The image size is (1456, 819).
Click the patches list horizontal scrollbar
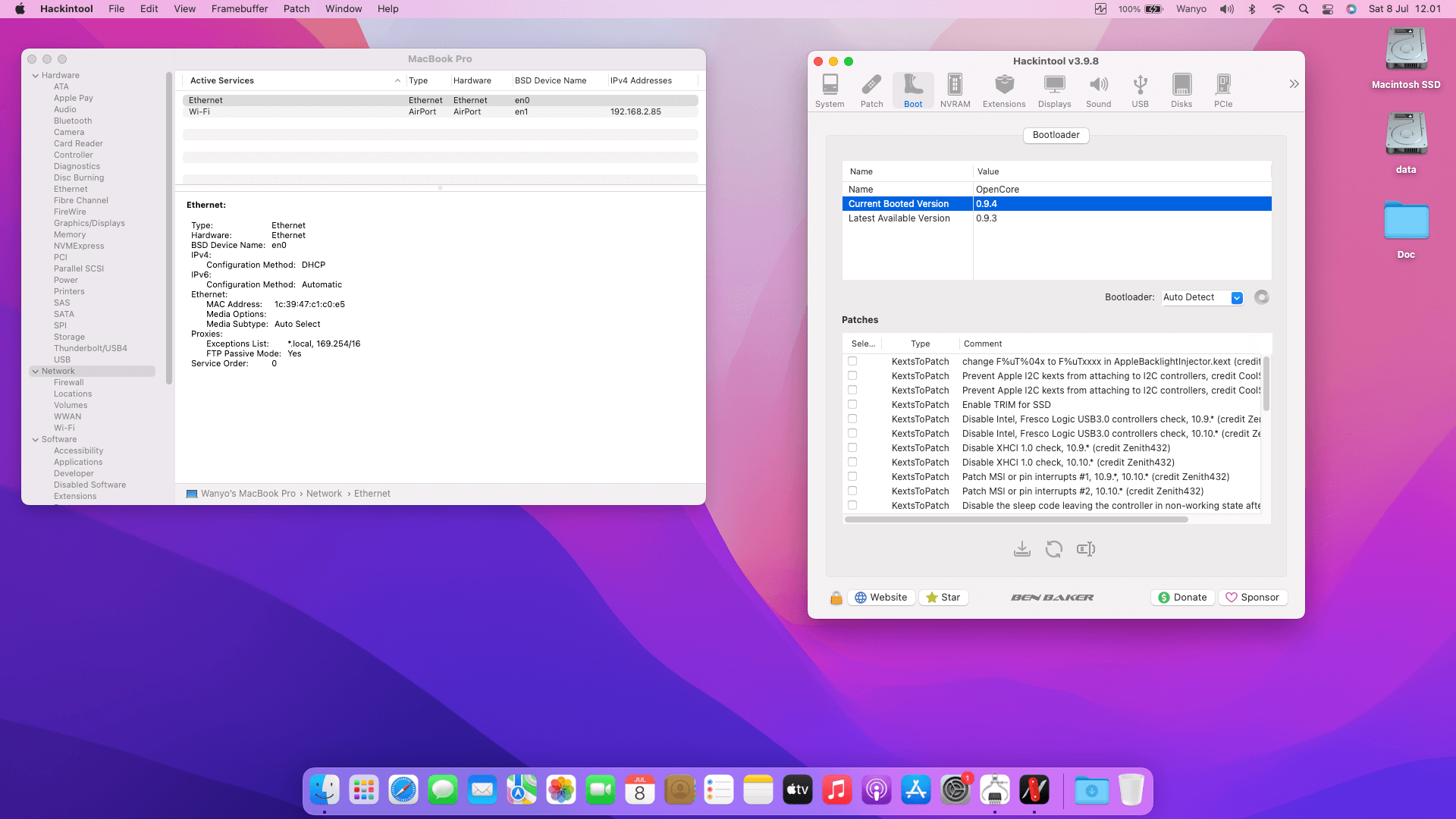click(x=1016, y=520)
